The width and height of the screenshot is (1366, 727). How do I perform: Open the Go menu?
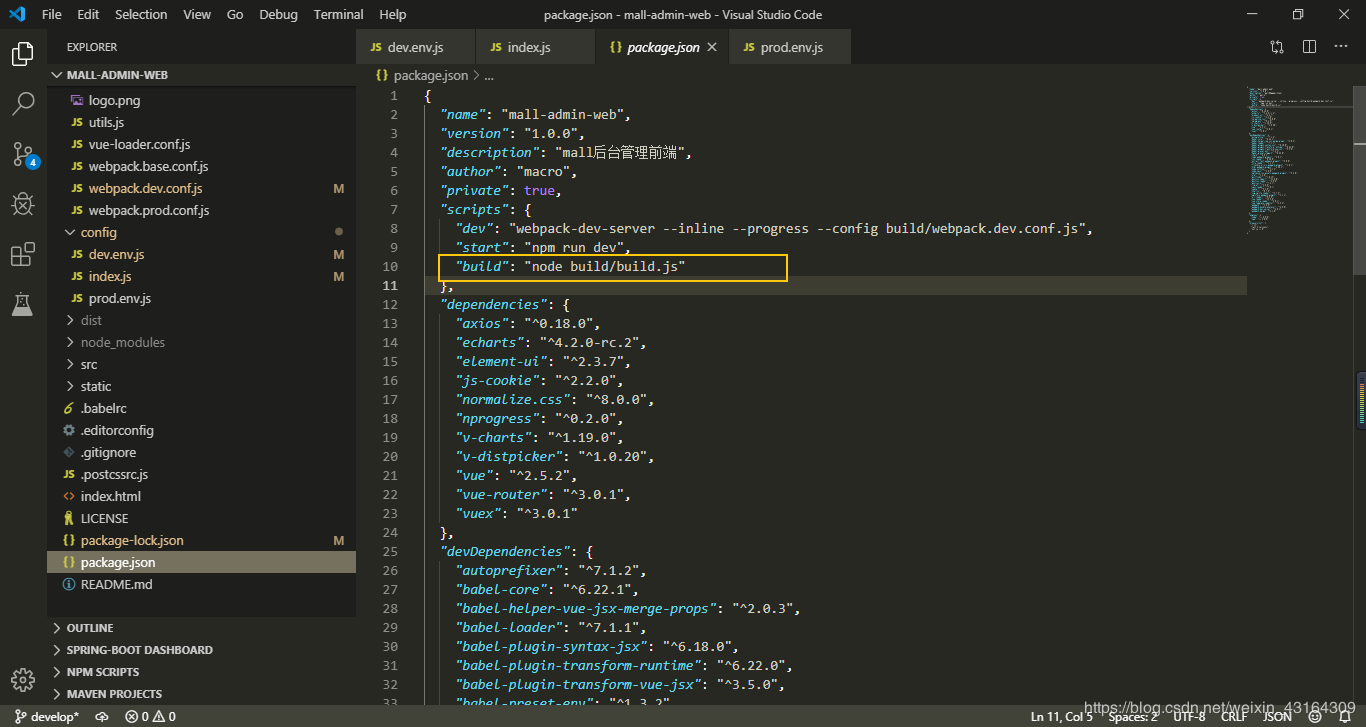[x=235, y=14]
